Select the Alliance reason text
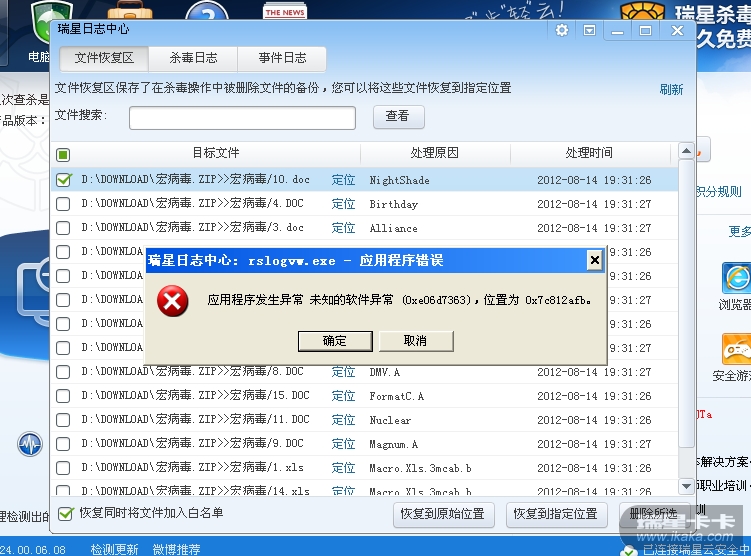This screenshot has height=556, width=751. tap(393, 228)
